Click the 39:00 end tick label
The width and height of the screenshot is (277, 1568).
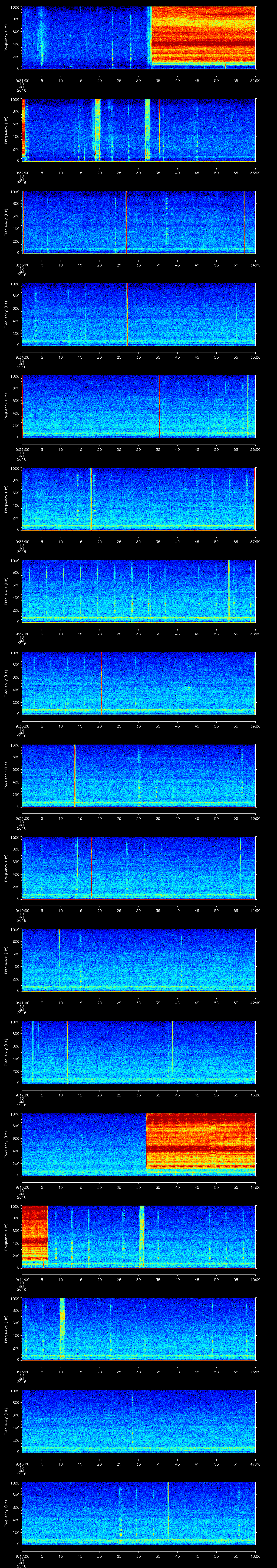(255, 726)
